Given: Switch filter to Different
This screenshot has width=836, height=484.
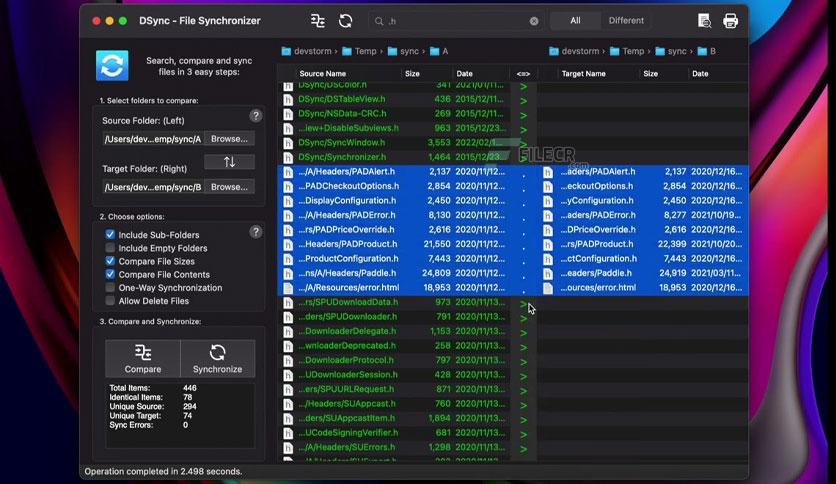Looking at the screenshot, I should pos(626,21).
